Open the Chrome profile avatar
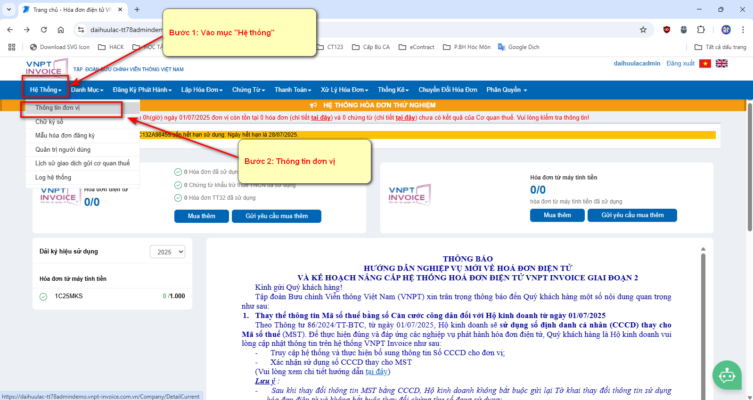 (726, 30)
